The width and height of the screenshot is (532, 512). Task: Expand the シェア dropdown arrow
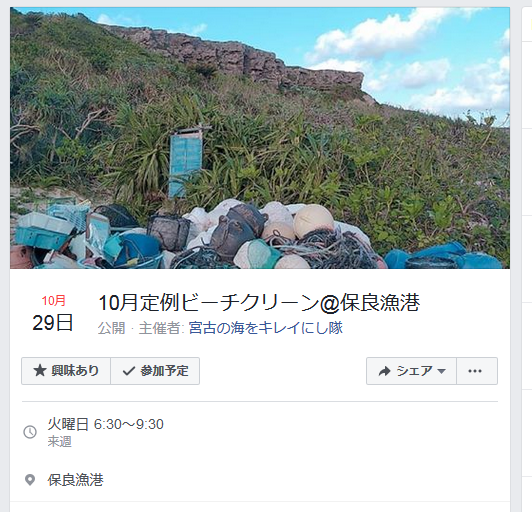point(441,371)
